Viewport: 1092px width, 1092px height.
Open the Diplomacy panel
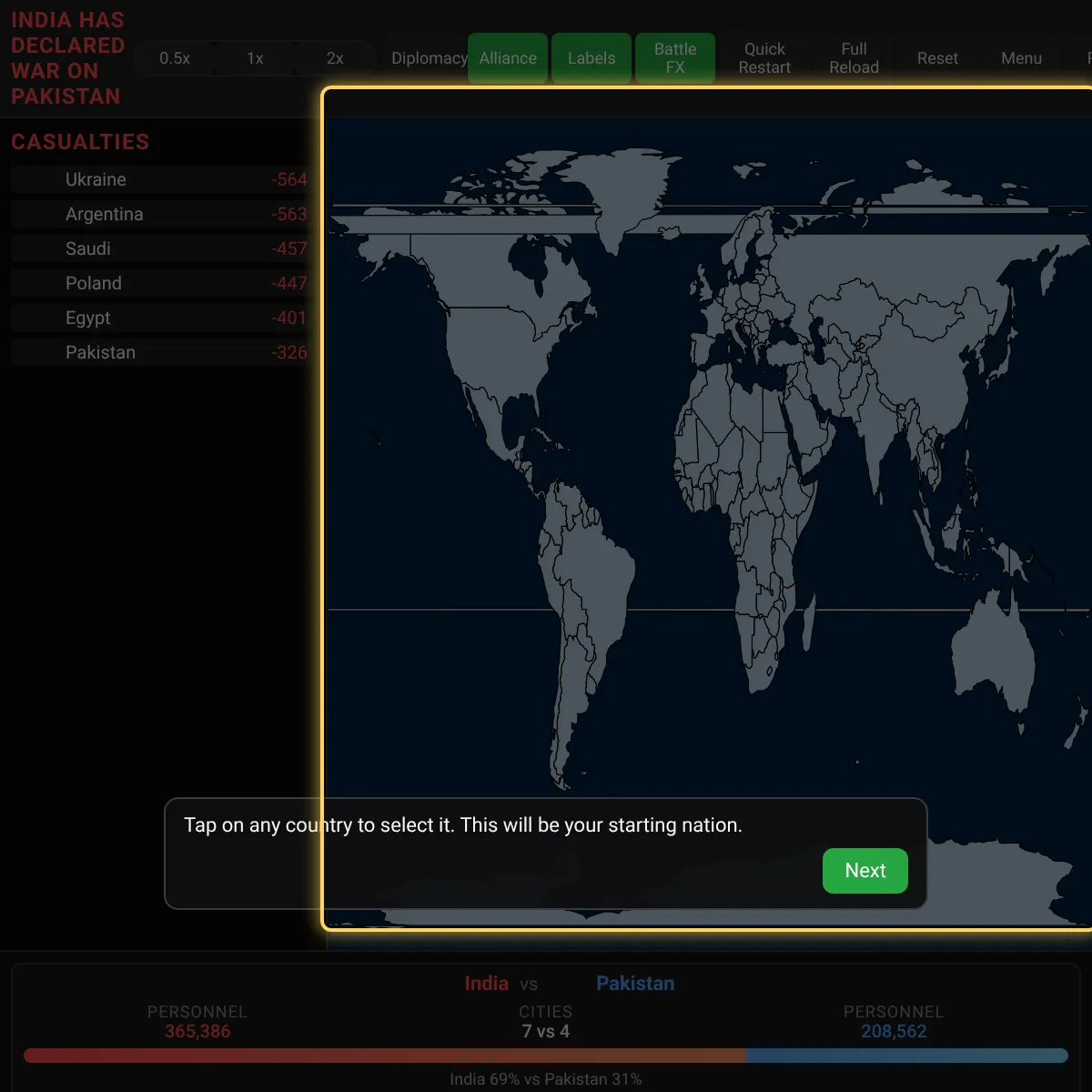coord(430,58)
